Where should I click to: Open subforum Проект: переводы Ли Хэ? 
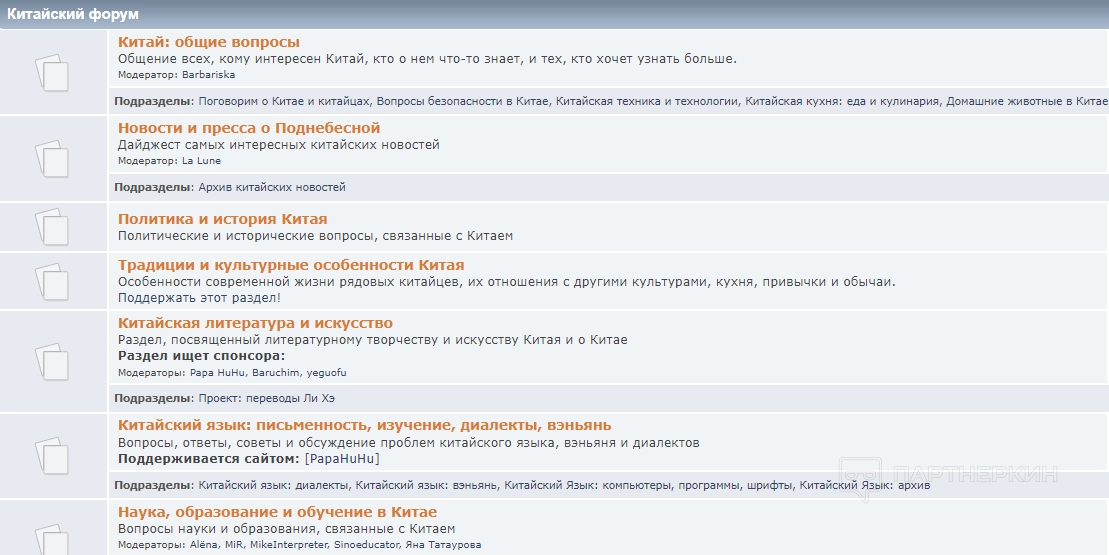271,398
